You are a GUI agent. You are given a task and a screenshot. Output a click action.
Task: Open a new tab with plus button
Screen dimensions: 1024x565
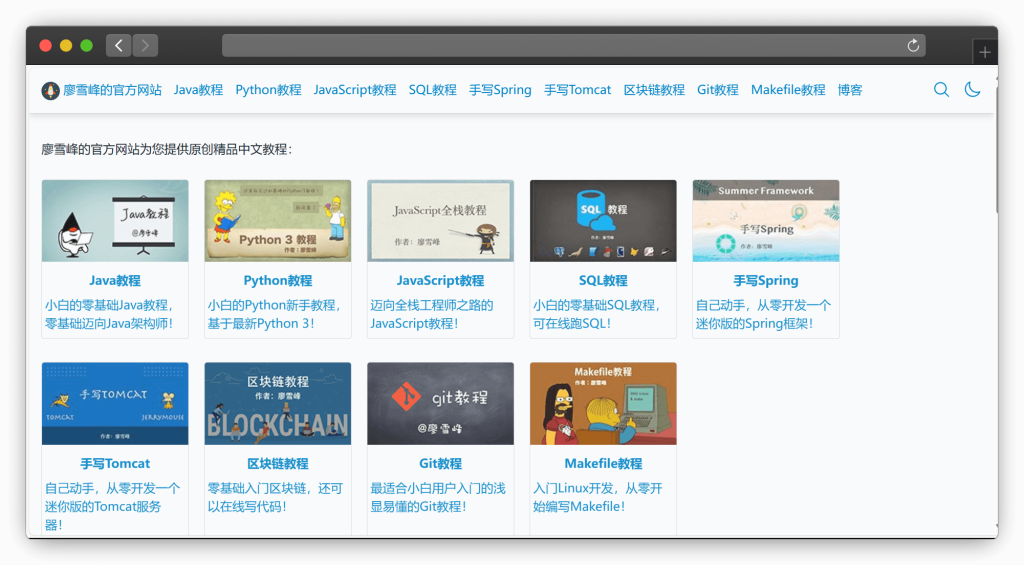(985, 53)
